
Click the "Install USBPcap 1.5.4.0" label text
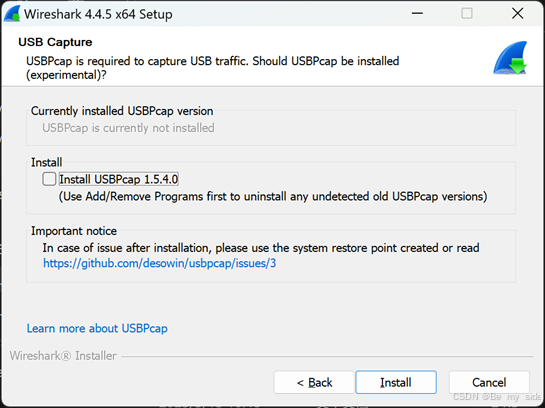click(119, 179)
